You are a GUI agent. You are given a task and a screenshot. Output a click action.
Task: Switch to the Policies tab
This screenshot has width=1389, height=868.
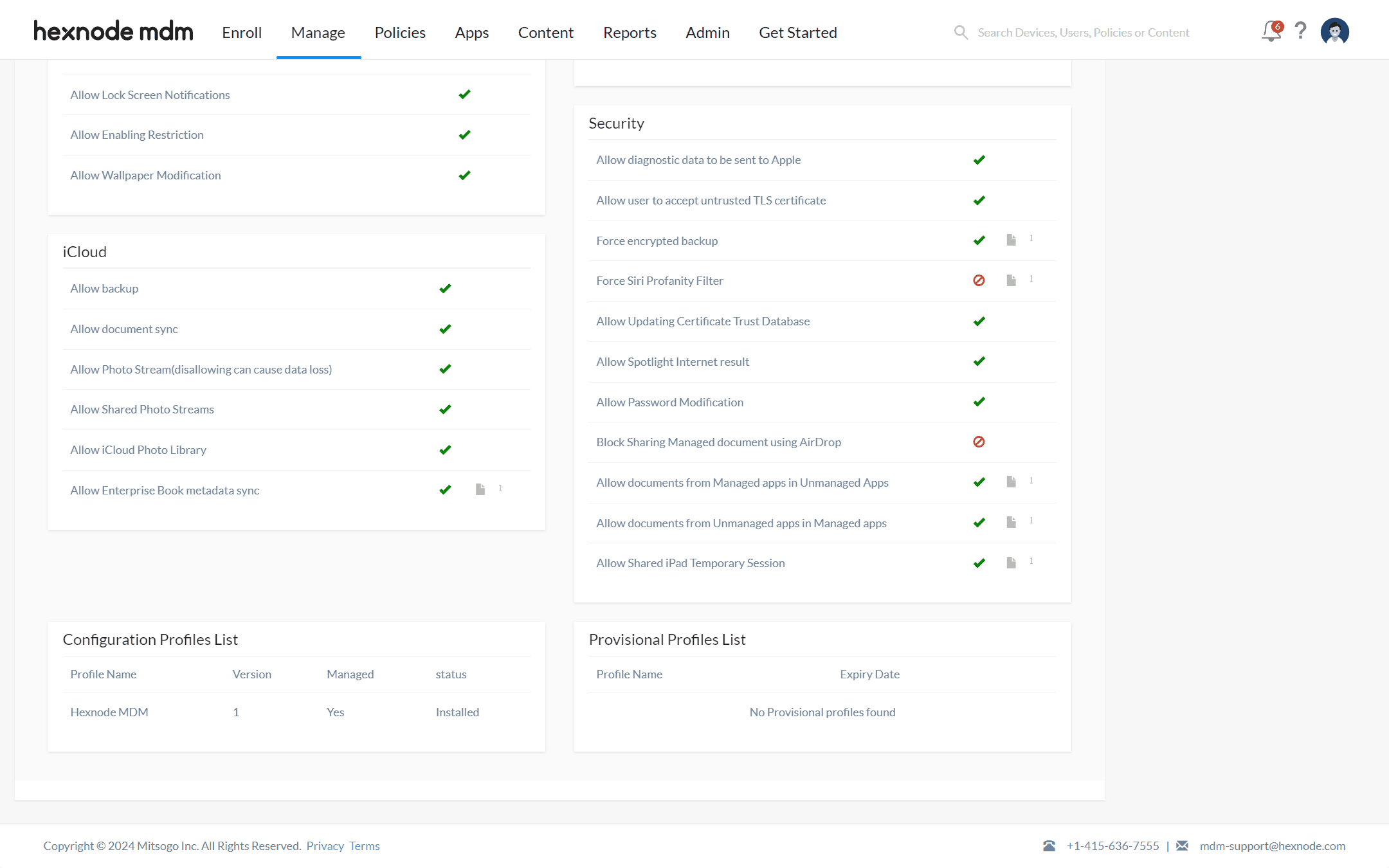tap(400, 32)
